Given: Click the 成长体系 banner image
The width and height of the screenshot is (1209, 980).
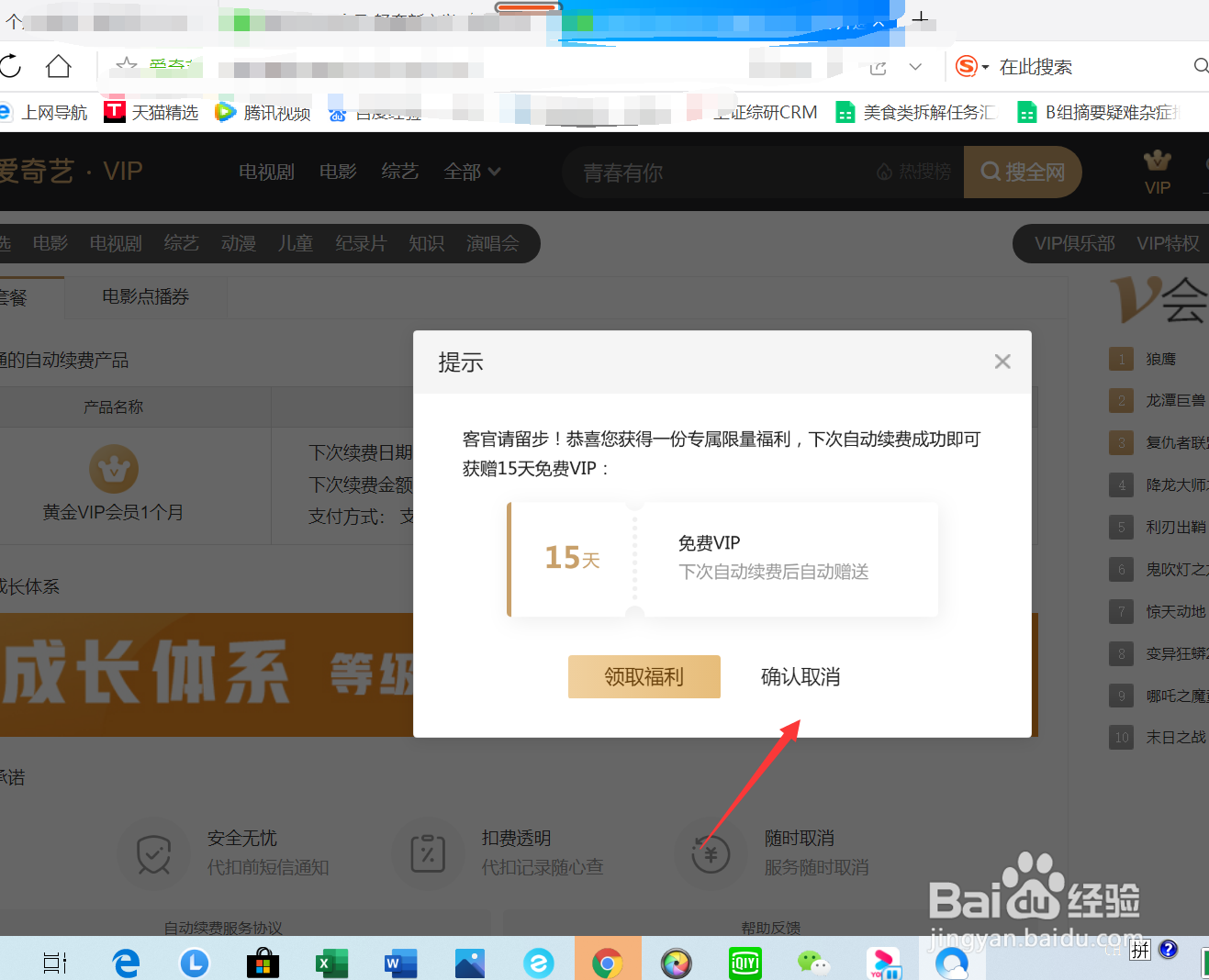Looking at the screenshot, I should pyautogui.click(x=207, y=674).
